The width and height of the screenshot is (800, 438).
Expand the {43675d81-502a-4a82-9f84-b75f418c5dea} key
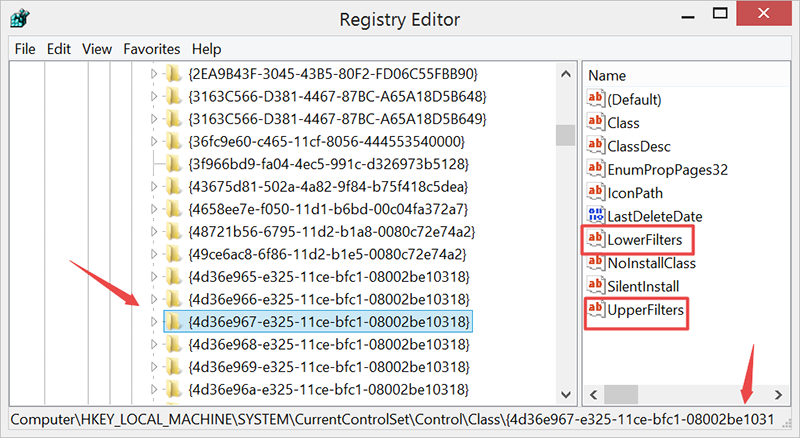point(154,187)
